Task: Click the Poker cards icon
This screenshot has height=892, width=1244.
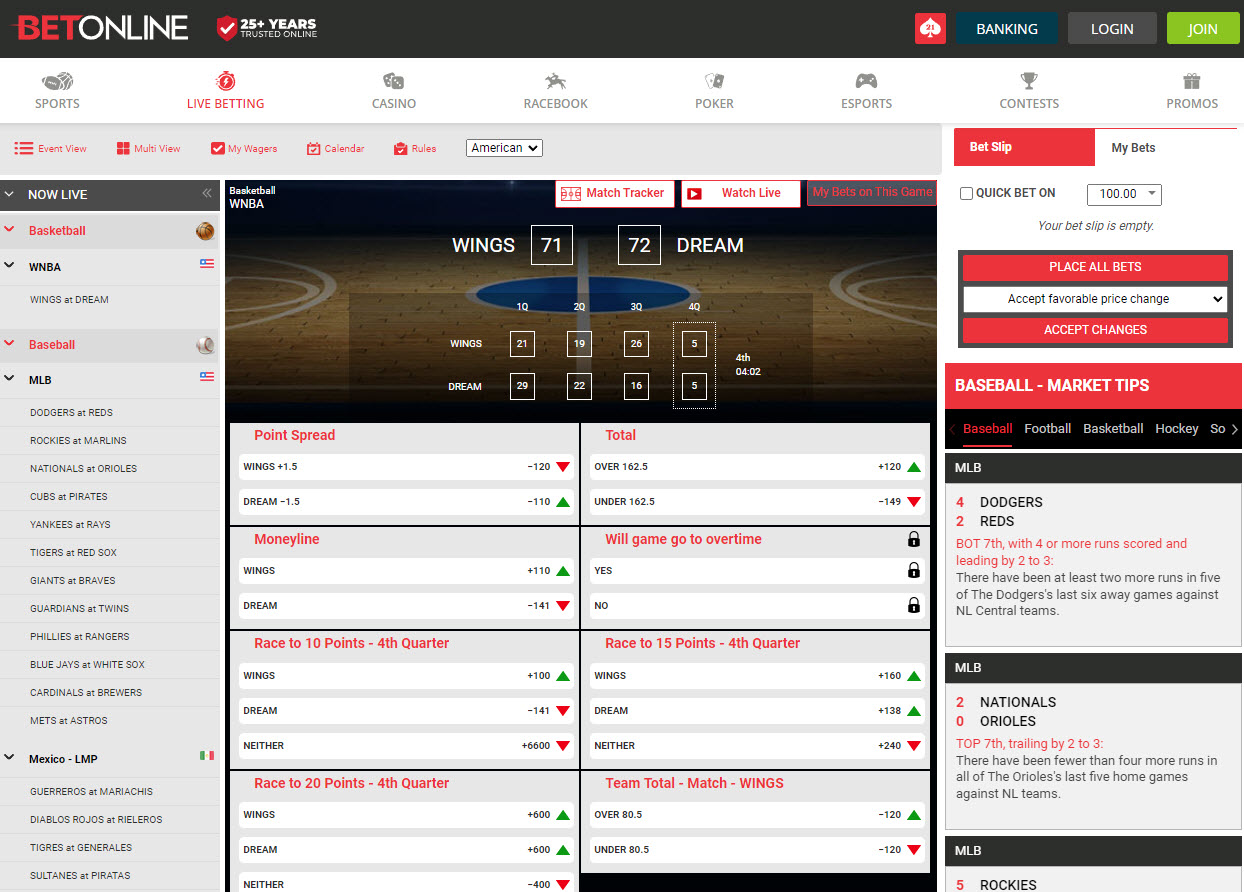Action: coord(714,81)
